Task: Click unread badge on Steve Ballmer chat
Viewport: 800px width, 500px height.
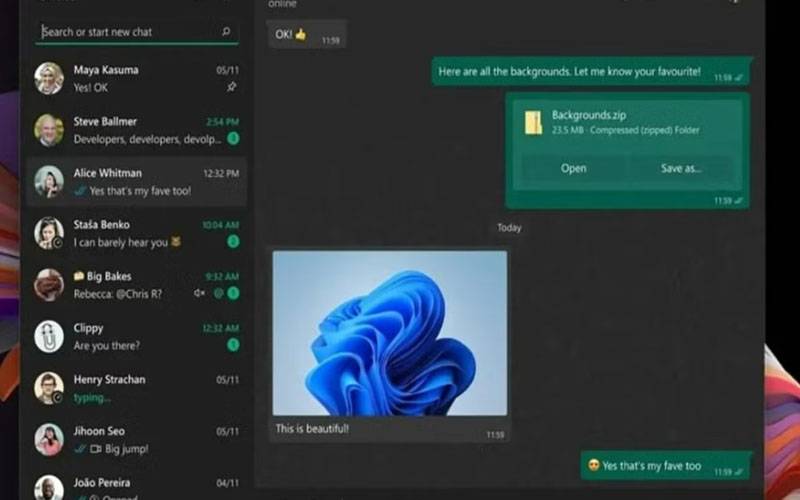Action: click(x=233, y=138)
